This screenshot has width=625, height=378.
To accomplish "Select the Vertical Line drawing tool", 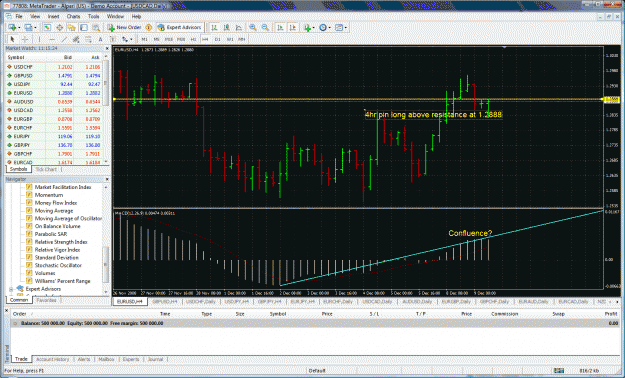I will pos(39,39).
